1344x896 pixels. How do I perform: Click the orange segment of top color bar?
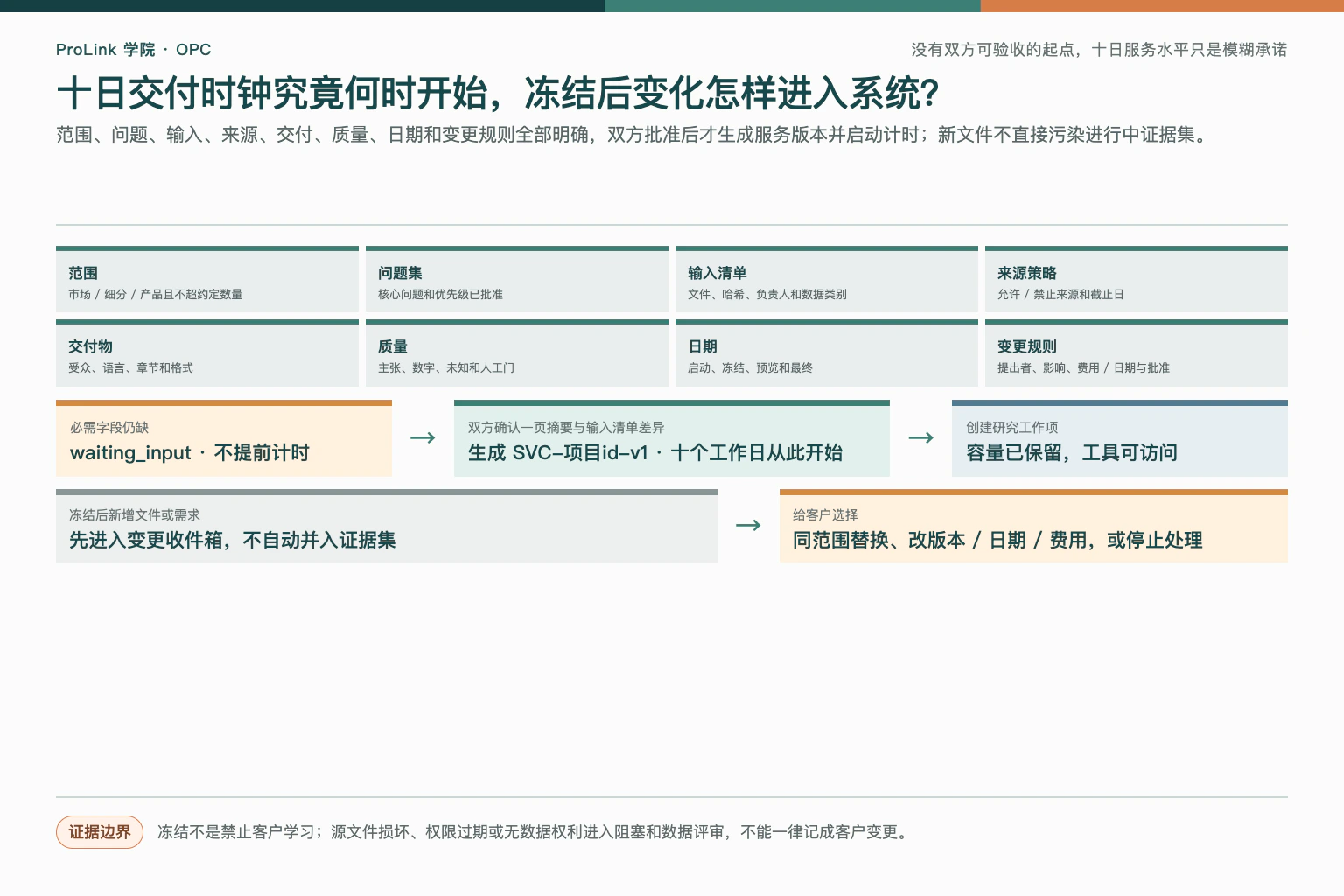pyautogui.click(x=1162, y=5)
